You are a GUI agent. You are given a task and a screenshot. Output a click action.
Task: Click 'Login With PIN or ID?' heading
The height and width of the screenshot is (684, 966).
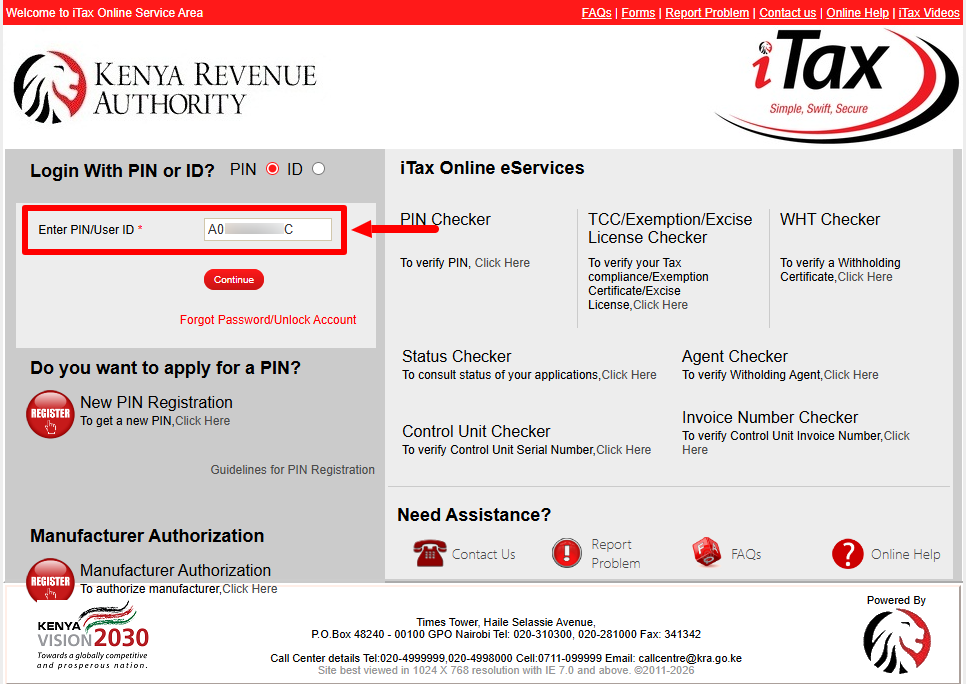122,171
